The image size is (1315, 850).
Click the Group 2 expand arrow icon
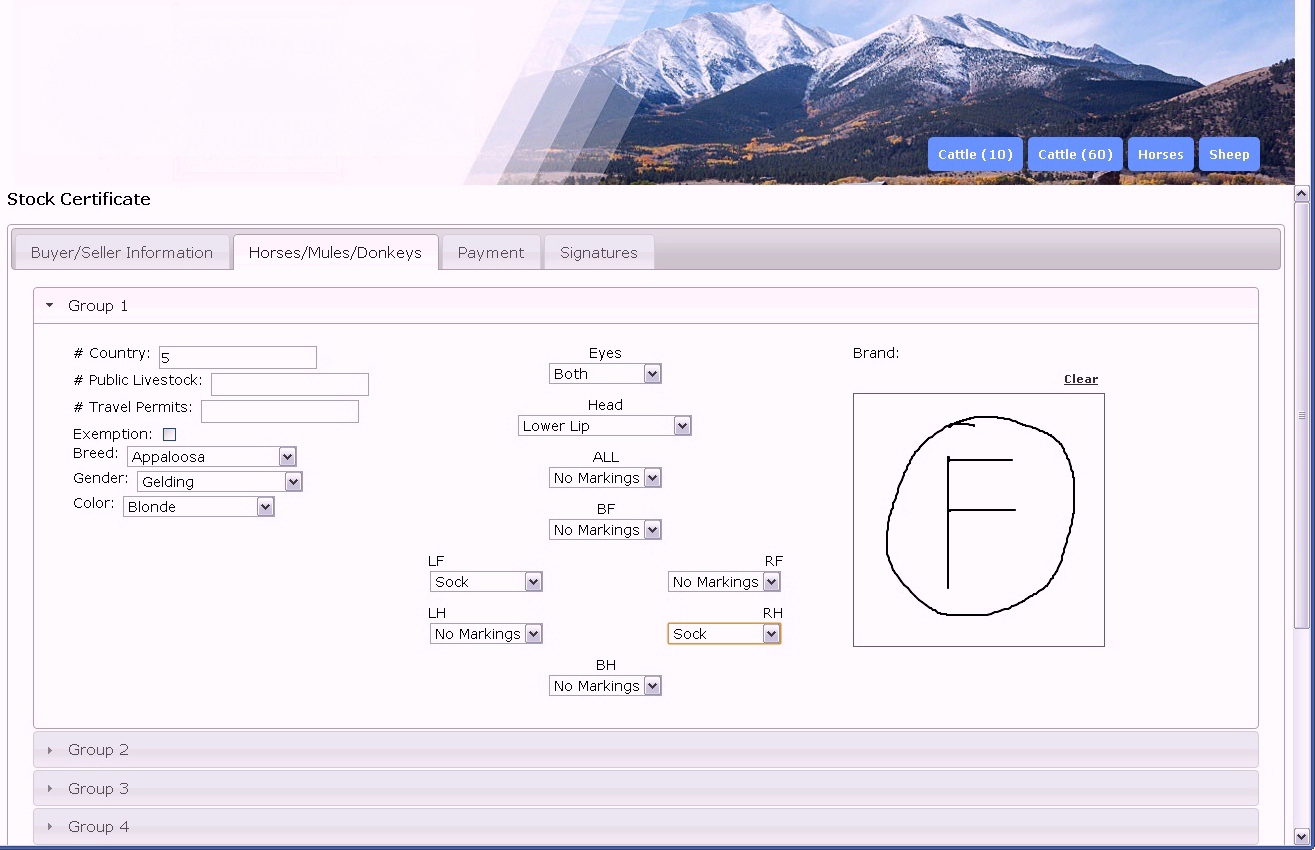click(50, 750)
